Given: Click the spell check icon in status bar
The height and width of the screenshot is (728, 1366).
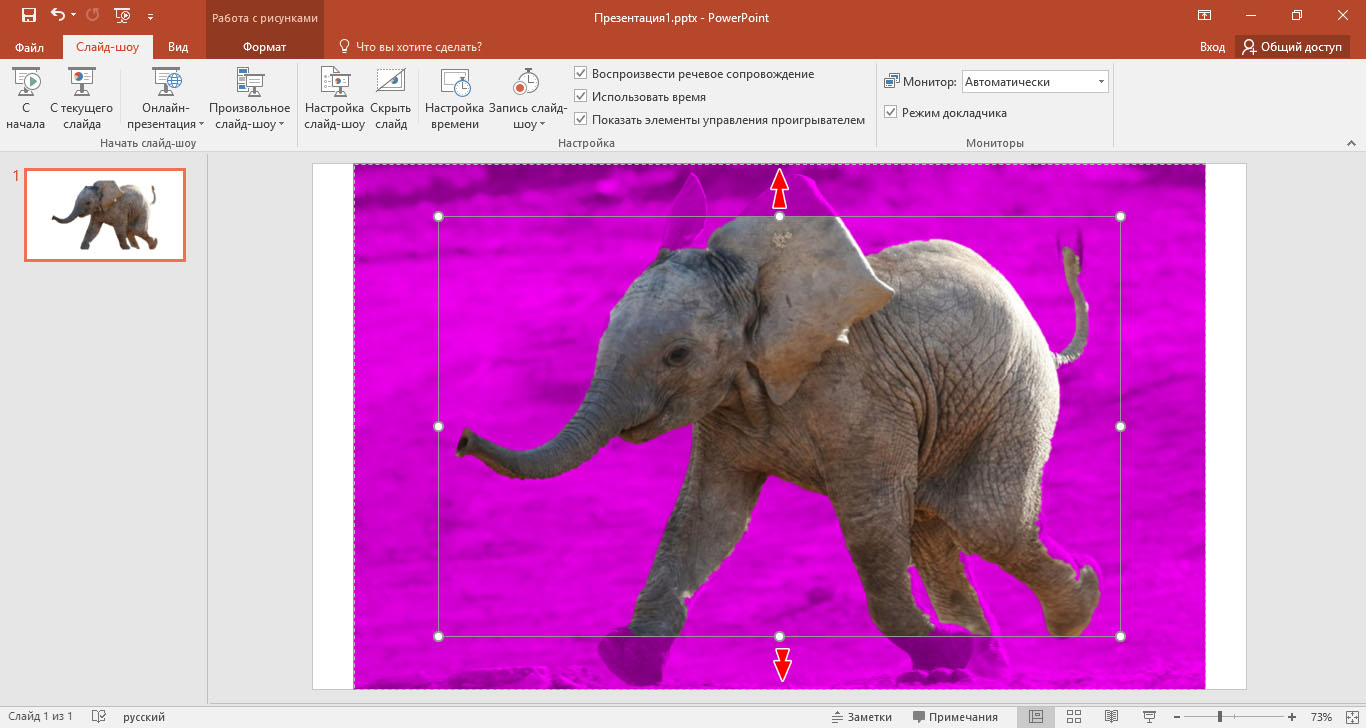Looking at the screenshot, I should coord(99,717).
